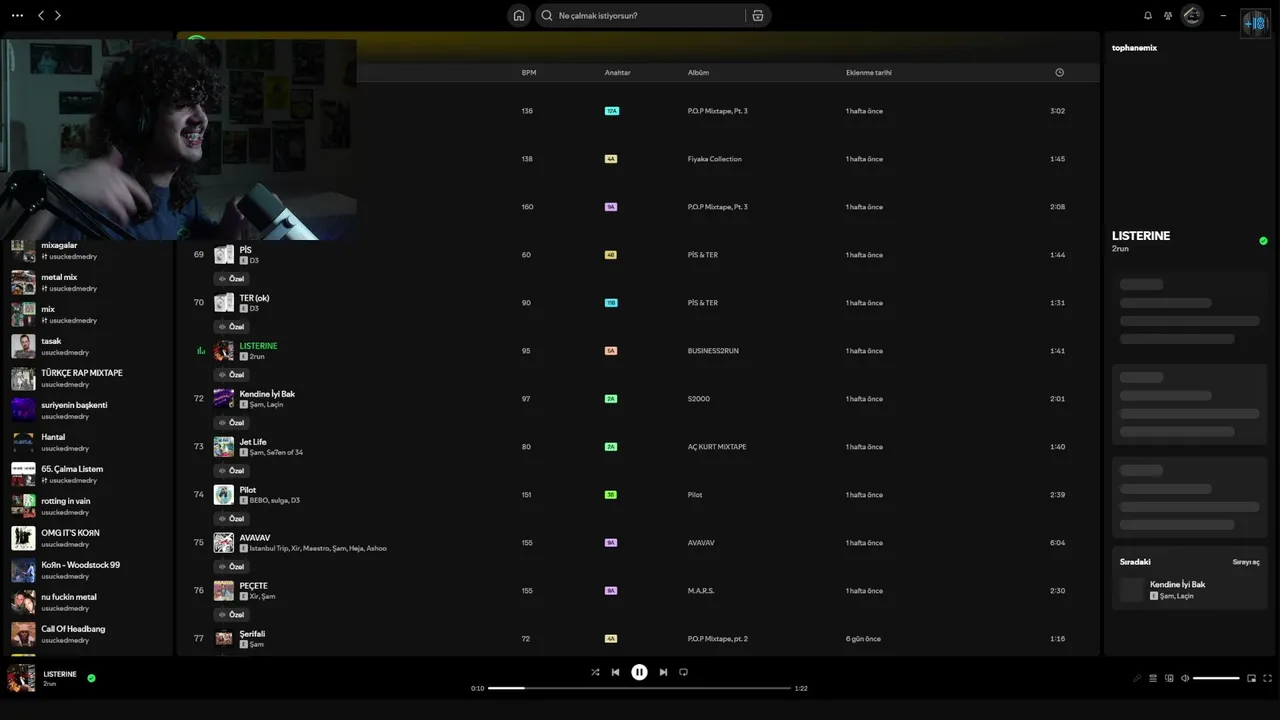Seek using the playback progress bar
Image resolution: width=1280 pixels, height=720 pixels.
tap(640, 688)
